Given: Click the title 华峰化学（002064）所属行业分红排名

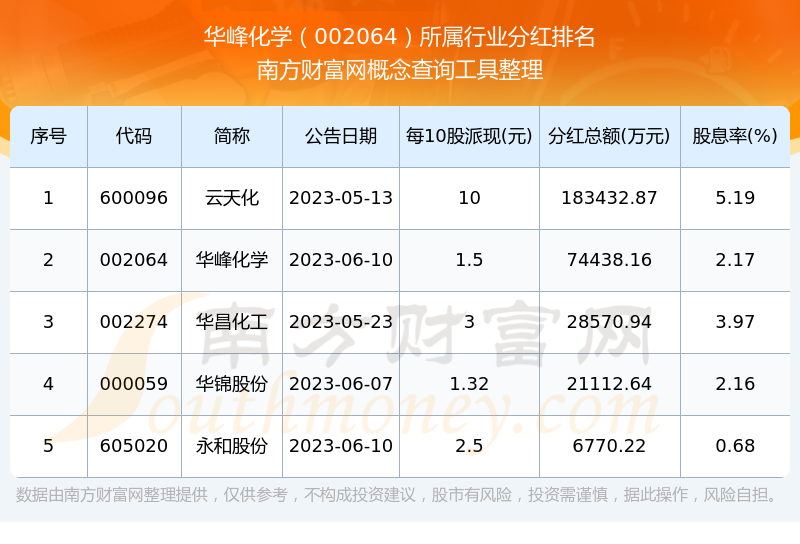Looking at the screenshot, I should pyautogui.click(x=399, y=37).
